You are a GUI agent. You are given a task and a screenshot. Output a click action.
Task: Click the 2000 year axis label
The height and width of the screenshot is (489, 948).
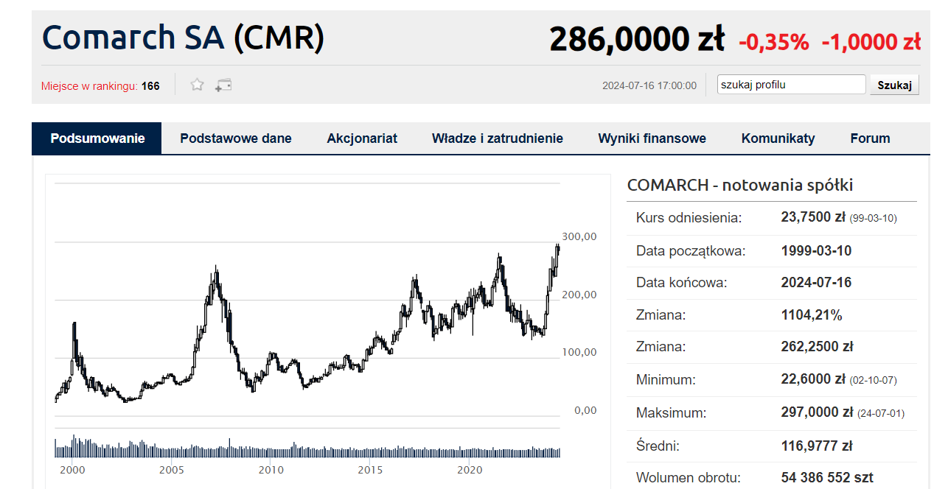point(73,470)
